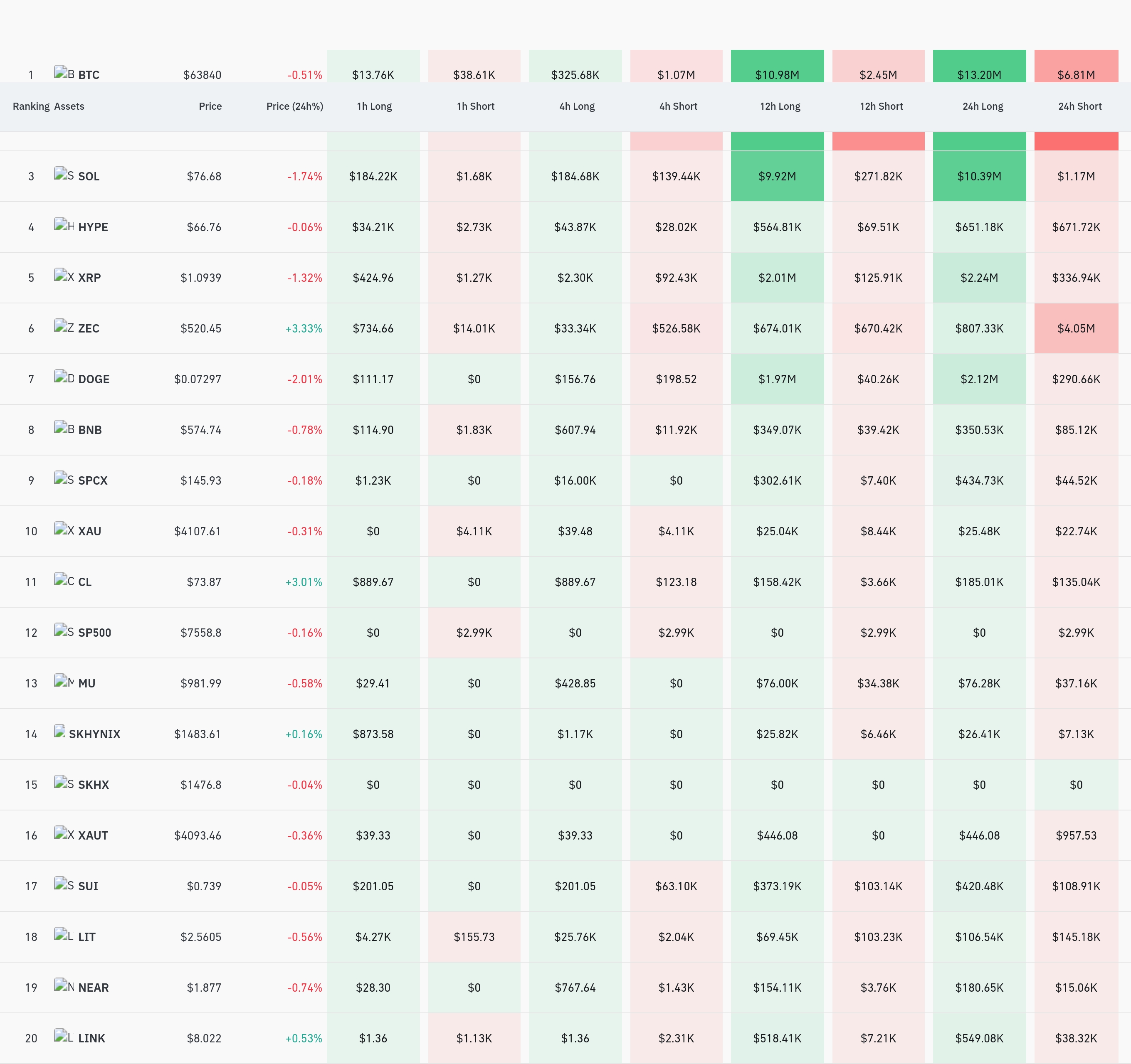Sort table by 1h Short header
Screen dimensions: 1131x1064
(476, 106)
